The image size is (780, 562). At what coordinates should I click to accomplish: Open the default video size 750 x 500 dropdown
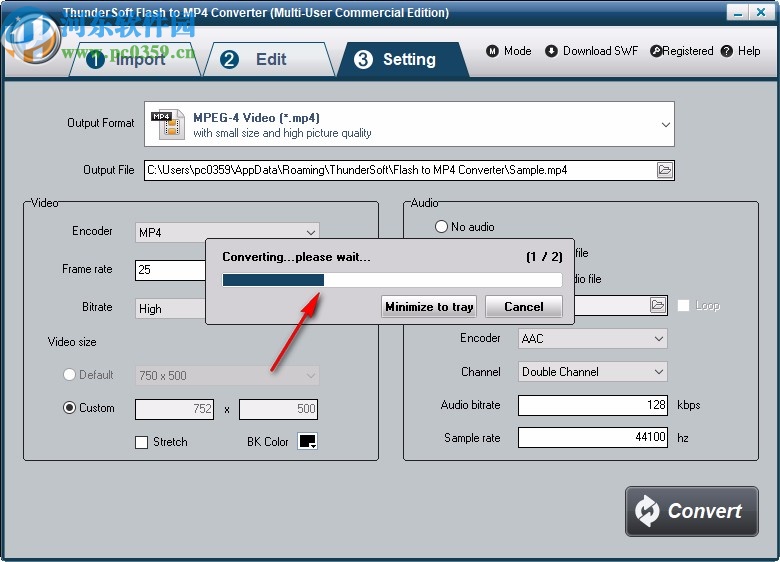(227, 375)
